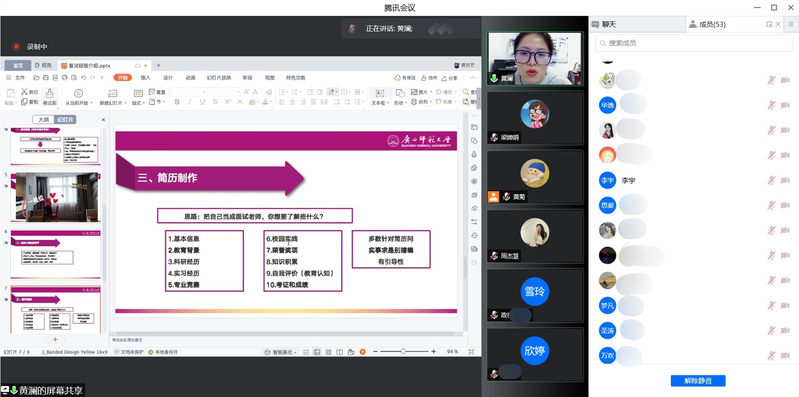The height and width of the screenshot is (397, 799).
Task: Click the Bold formatting icon
Action: pos(177,102)
